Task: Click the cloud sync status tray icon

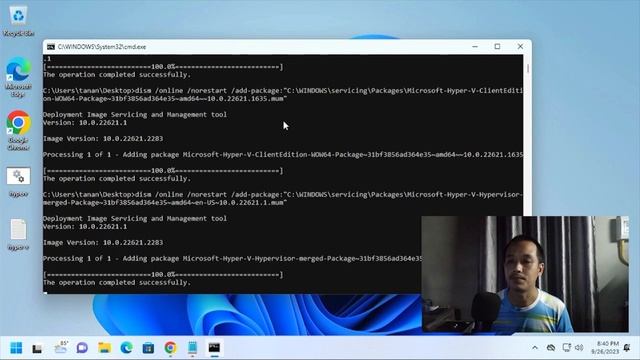Action: pos(551,348)
